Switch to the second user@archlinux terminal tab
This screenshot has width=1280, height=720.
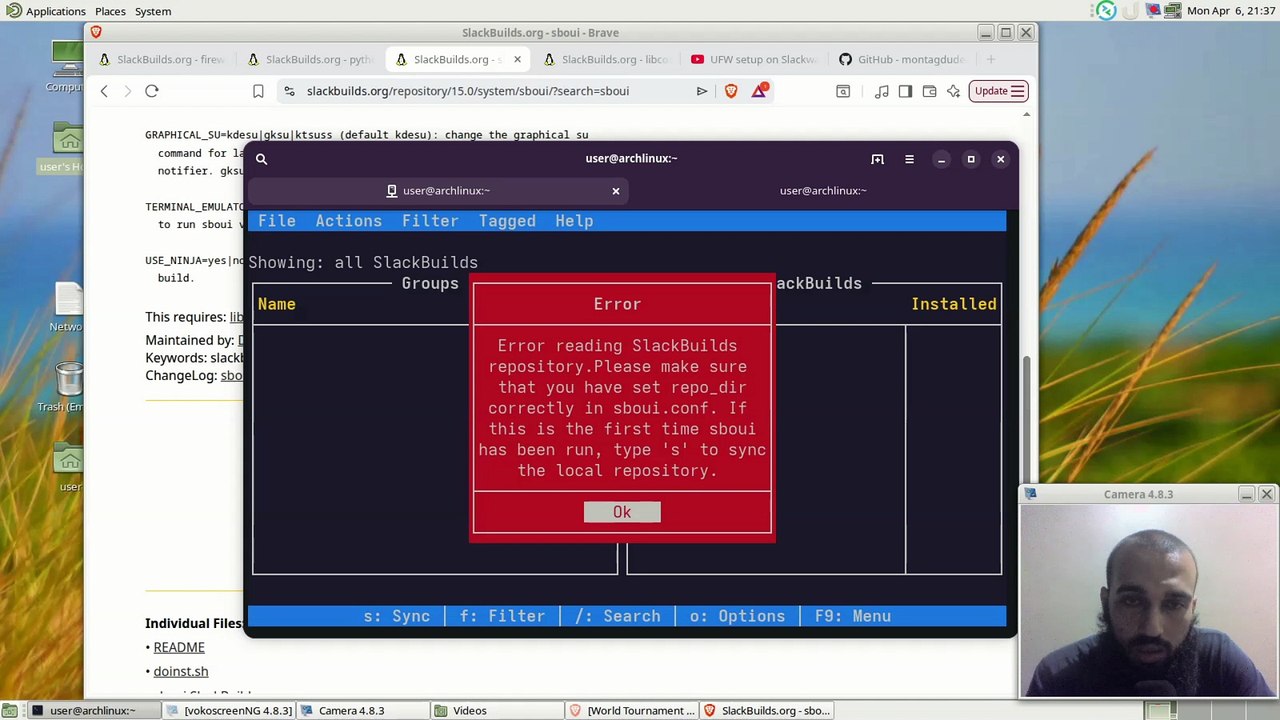[823, 191]
